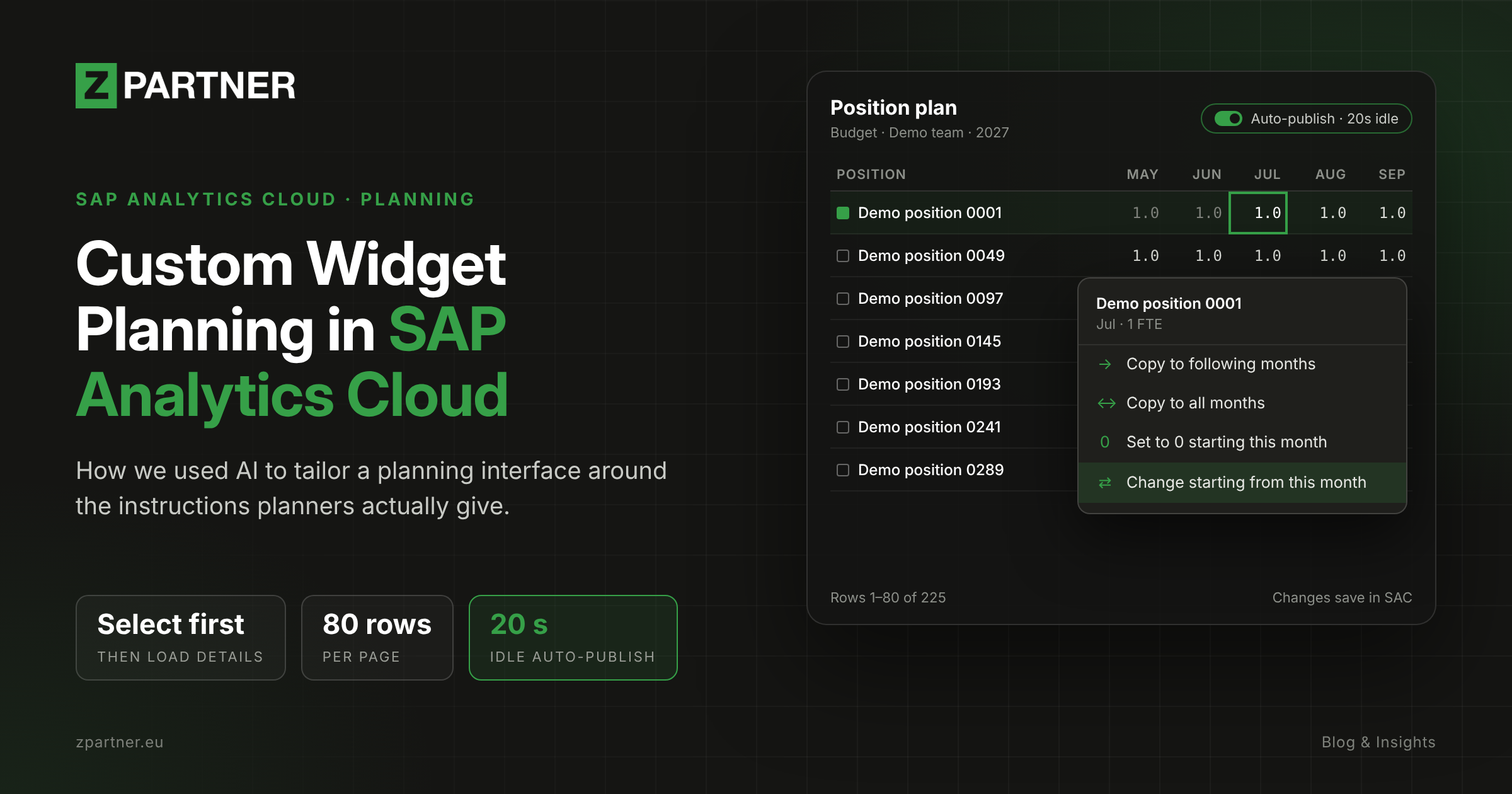
Task: Check the Demo position 0193 checkbox
Action: coord(843,384)
